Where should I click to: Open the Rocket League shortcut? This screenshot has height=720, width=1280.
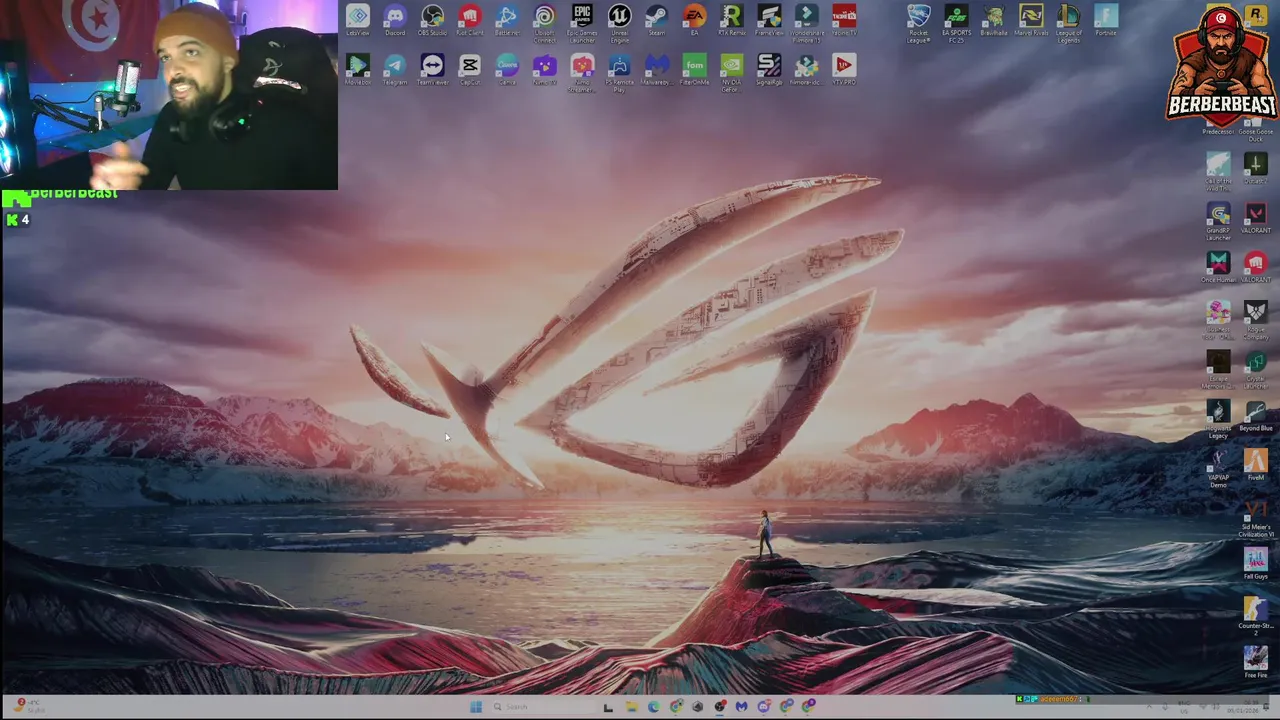tap(918, 22)
